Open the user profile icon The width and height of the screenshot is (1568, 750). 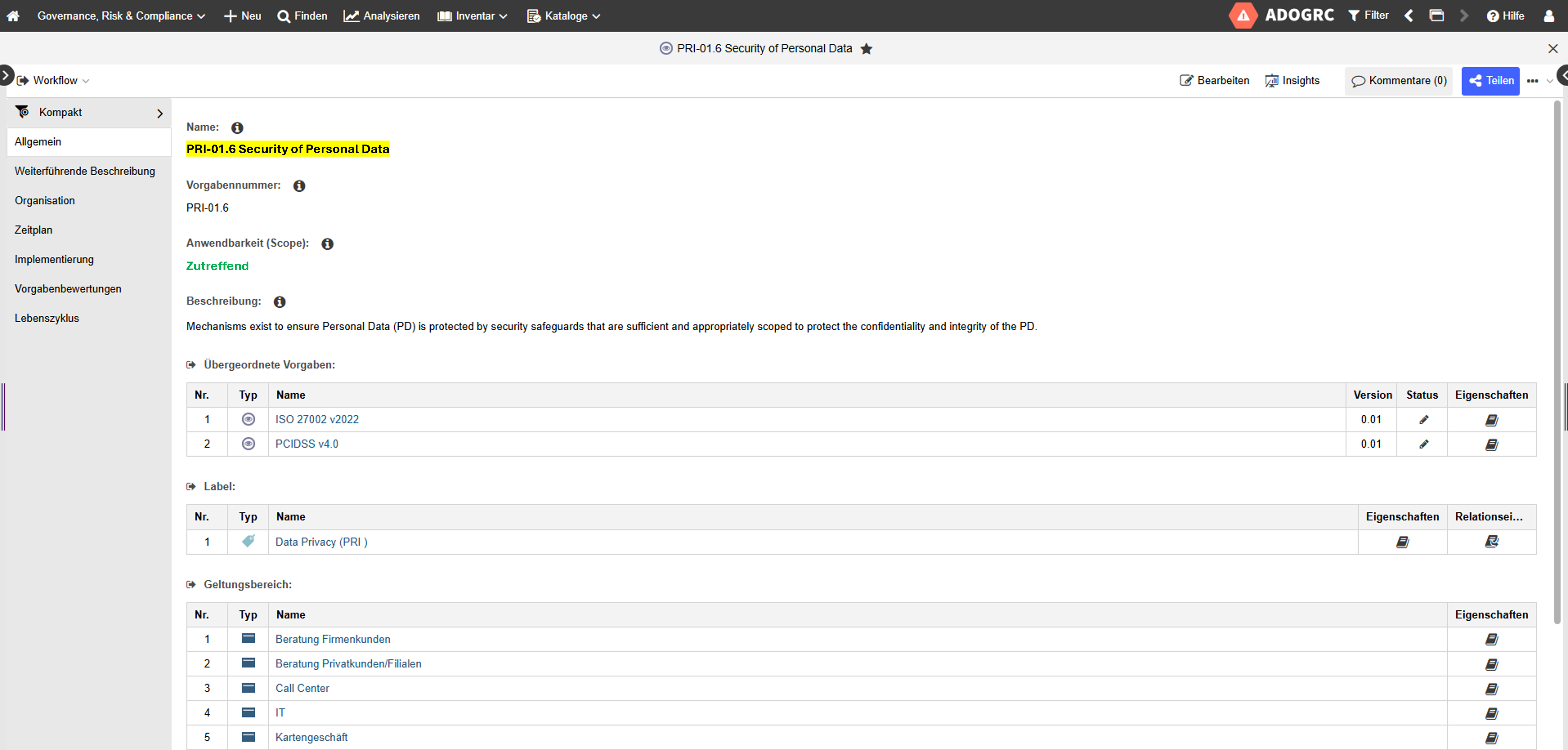[1549, 16]
